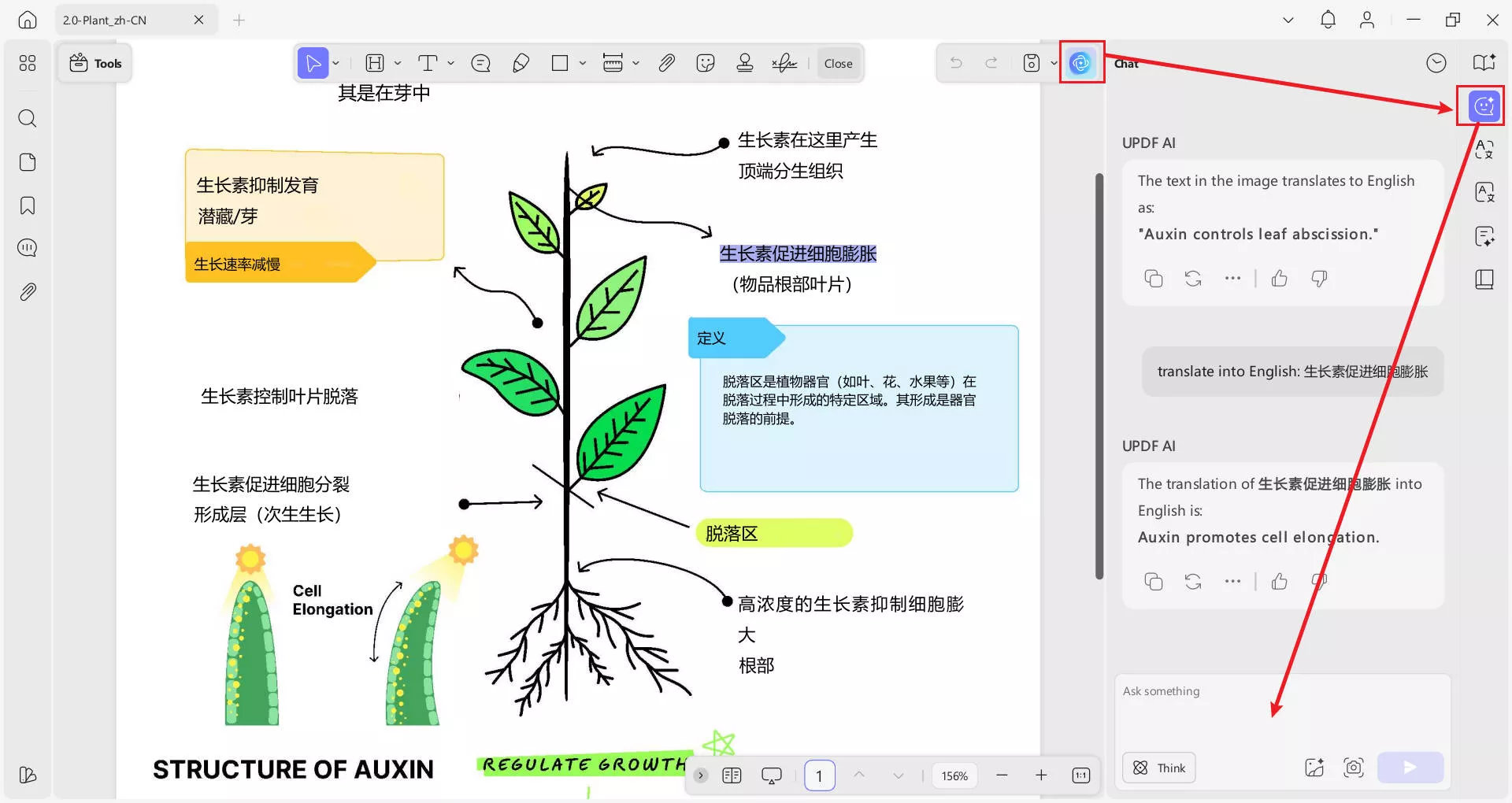Switch to AI chat mode icon

[x=1484, y=105]
